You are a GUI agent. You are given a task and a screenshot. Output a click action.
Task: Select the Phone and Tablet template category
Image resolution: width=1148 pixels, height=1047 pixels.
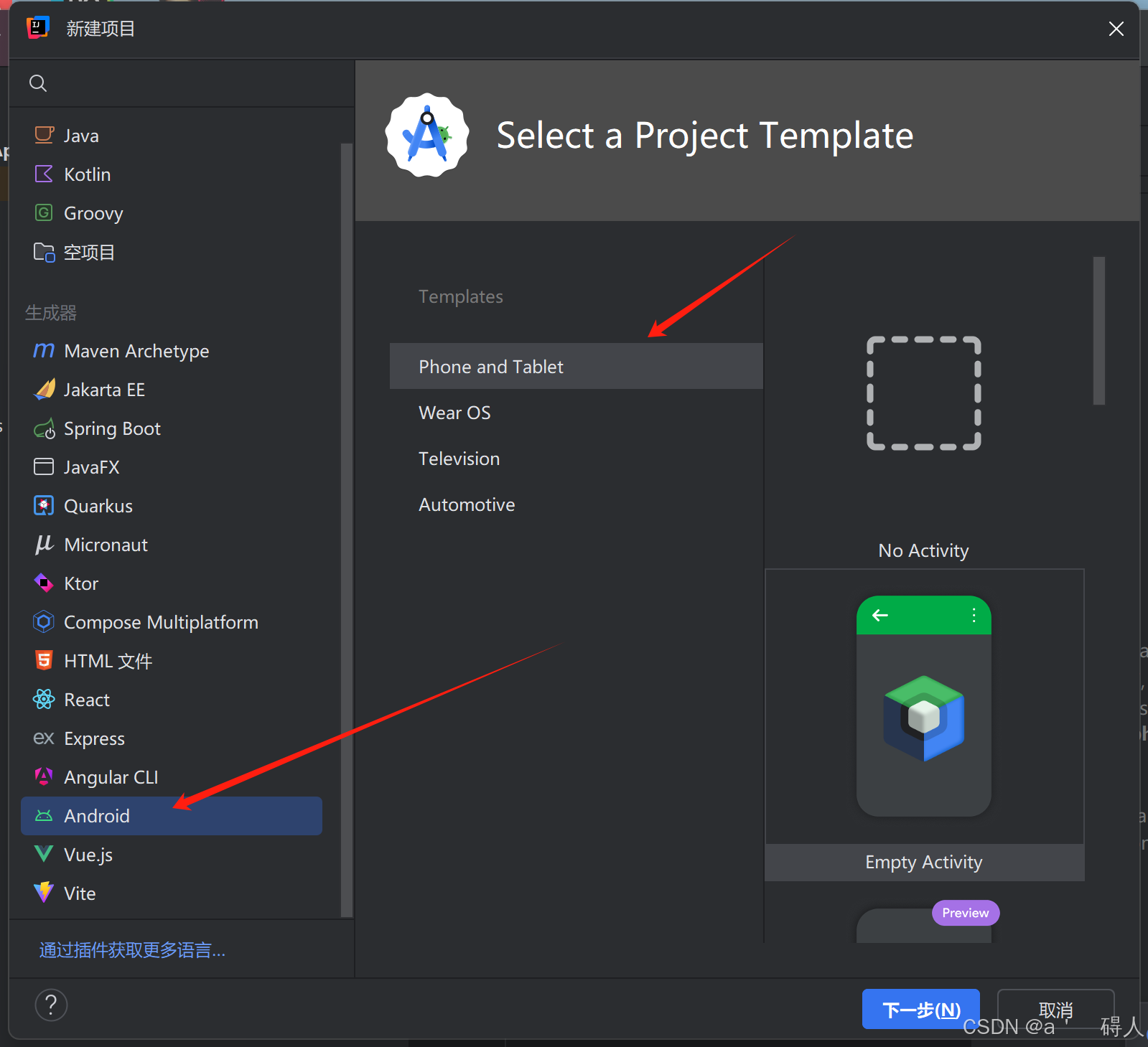pos(577,366)
